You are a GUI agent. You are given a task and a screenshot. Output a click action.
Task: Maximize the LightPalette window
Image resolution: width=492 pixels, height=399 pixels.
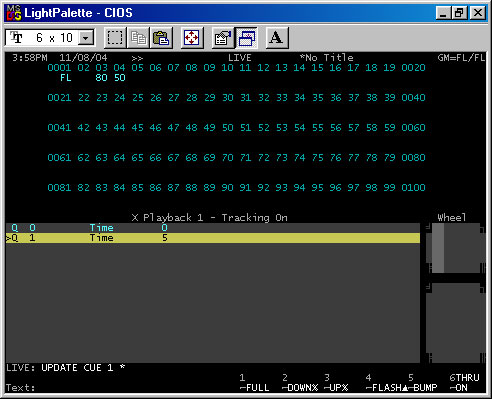click(x=459, y=13)
